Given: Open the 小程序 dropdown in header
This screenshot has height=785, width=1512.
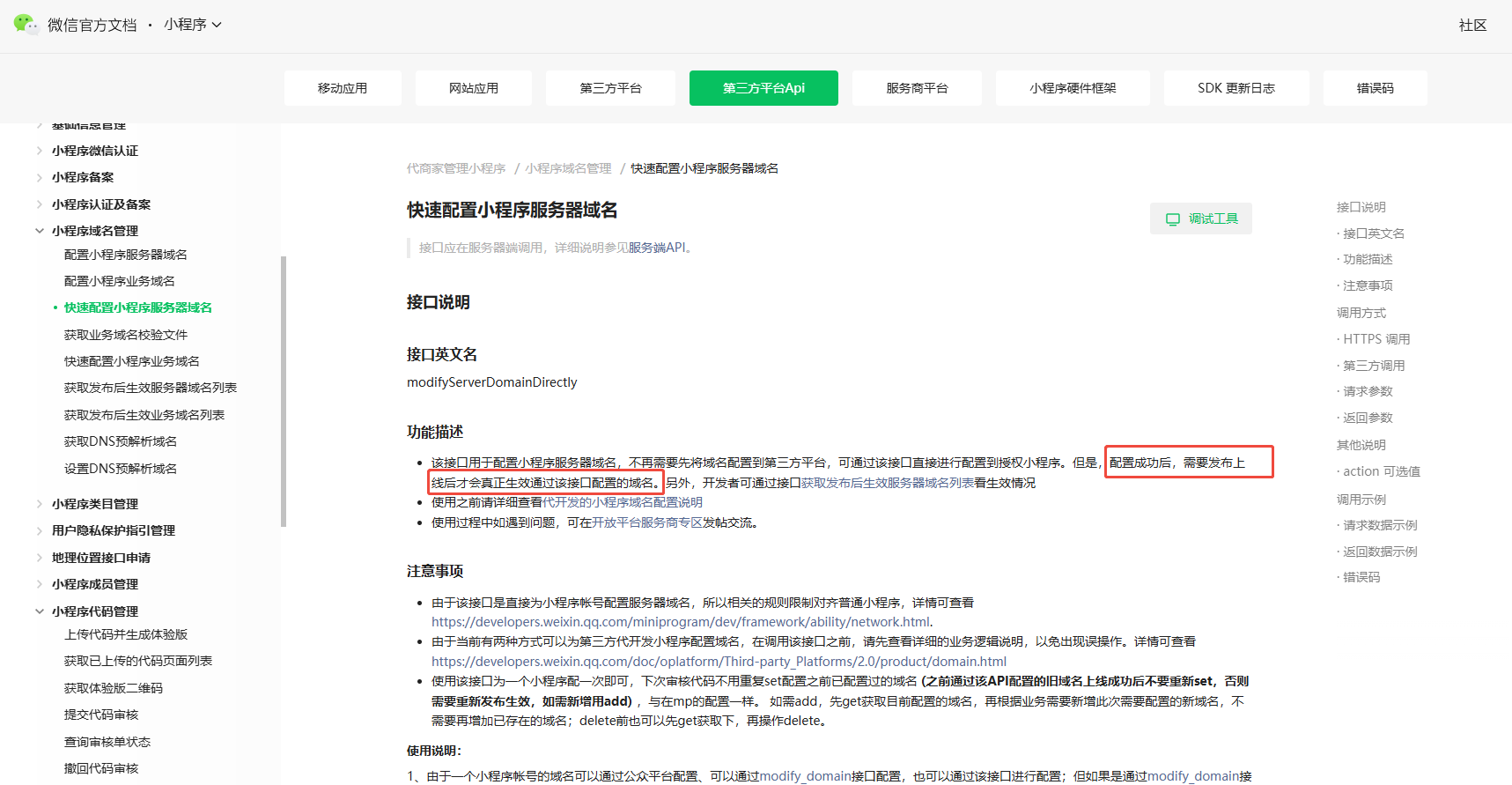Looking at the screenshot, I should tap(192, 25).
